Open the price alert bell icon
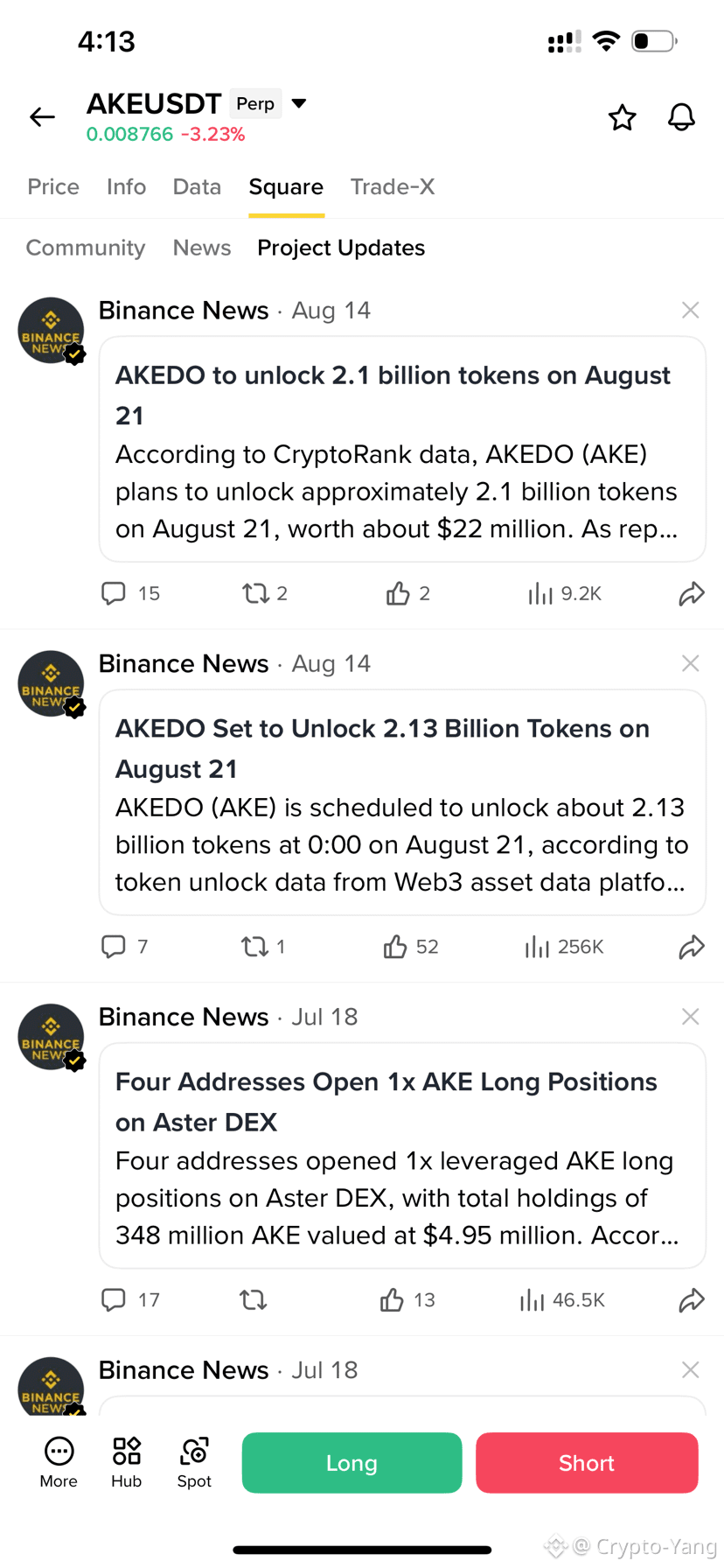This screenshot has width=724, height=1568. [681, 117]
